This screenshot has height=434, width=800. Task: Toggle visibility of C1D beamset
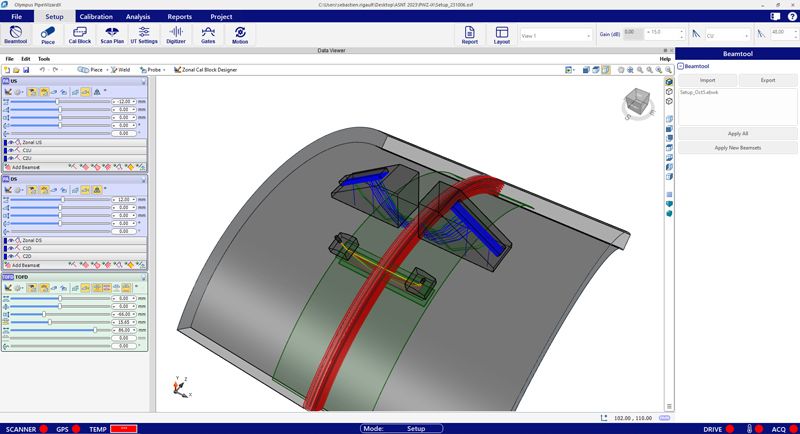tap(11, 248)
